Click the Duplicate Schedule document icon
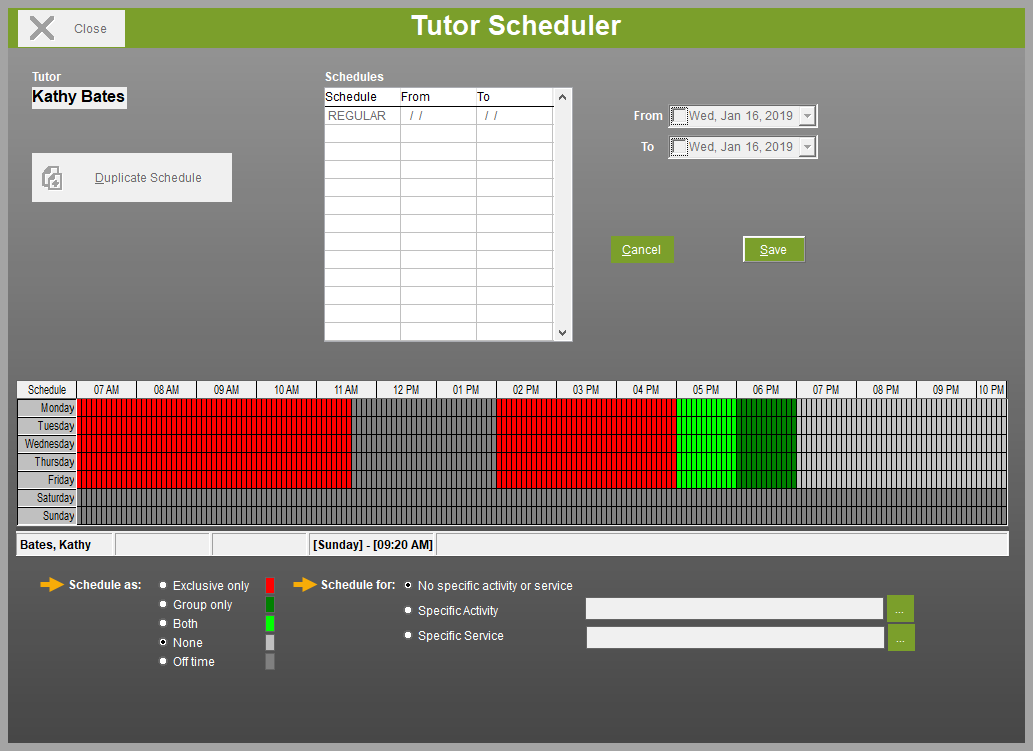Image resolution: width=1033 pixels, height=751 pixels. [x=52, y=178]
